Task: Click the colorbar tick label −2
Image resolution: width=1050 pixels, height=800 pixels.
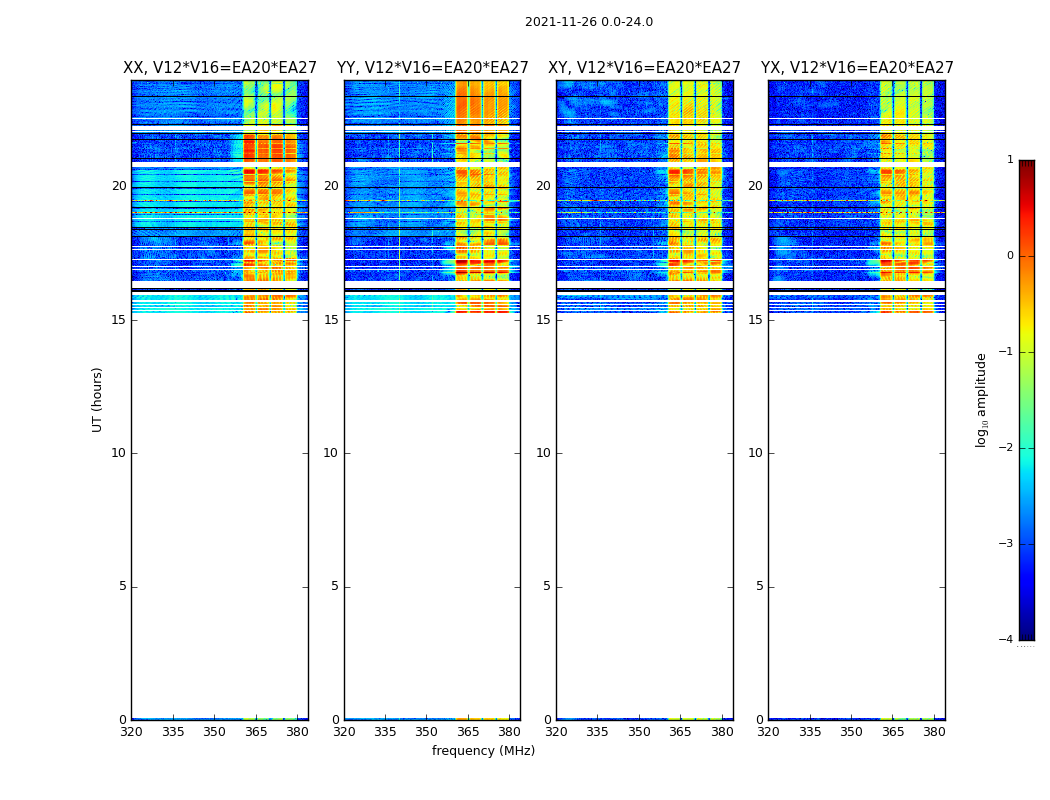Action: point(1009,448)
